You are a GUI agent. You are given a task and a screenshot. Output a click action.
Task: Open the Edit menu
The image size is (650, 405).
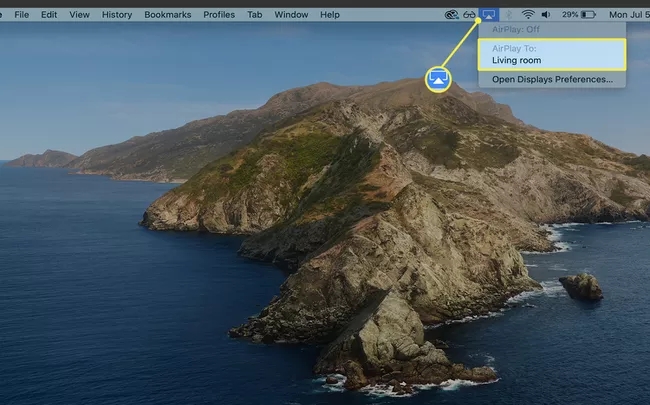(x=49, y=15)
